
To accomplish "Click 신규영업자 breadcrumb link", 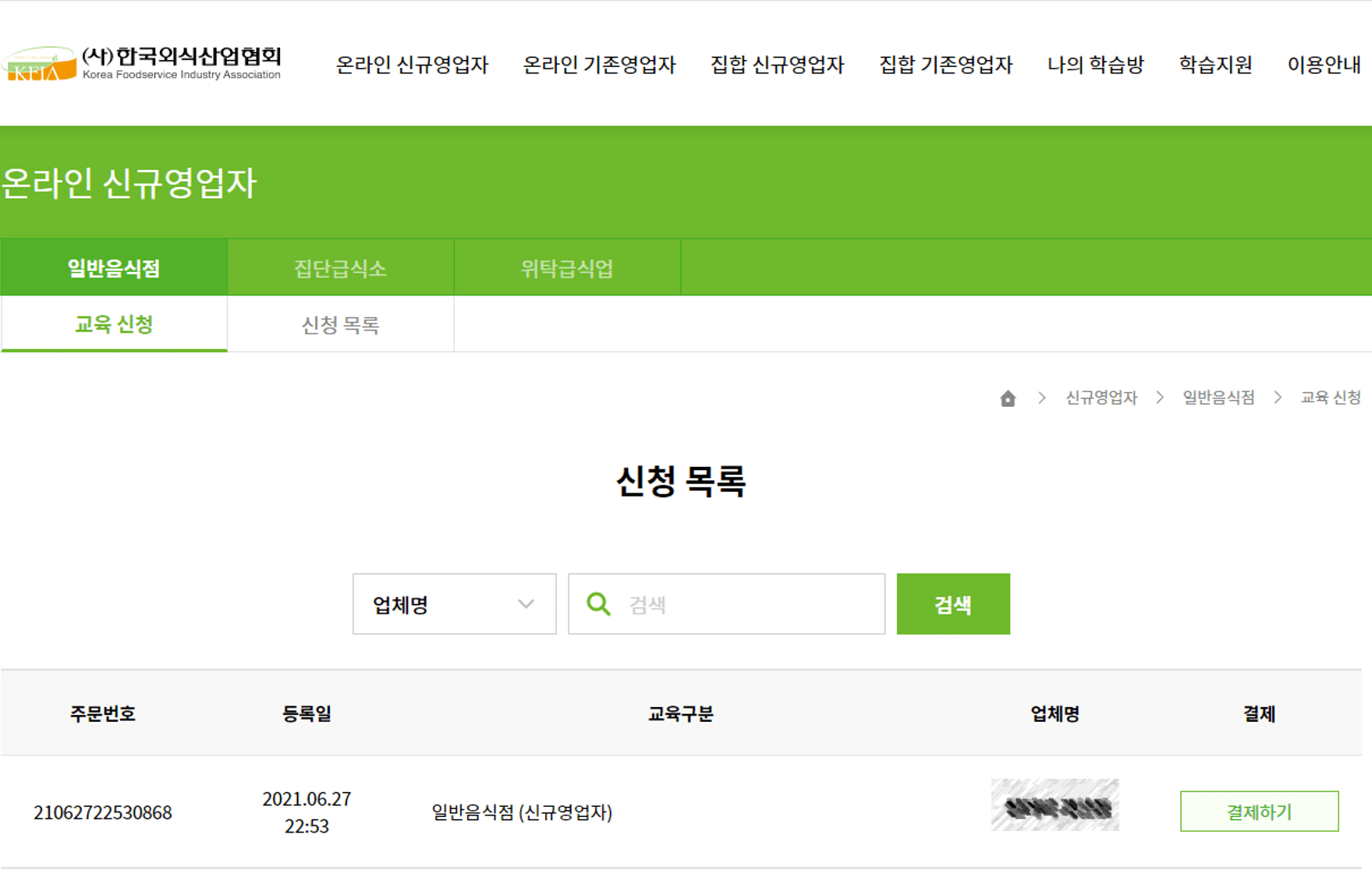I will coord(1101,398).
